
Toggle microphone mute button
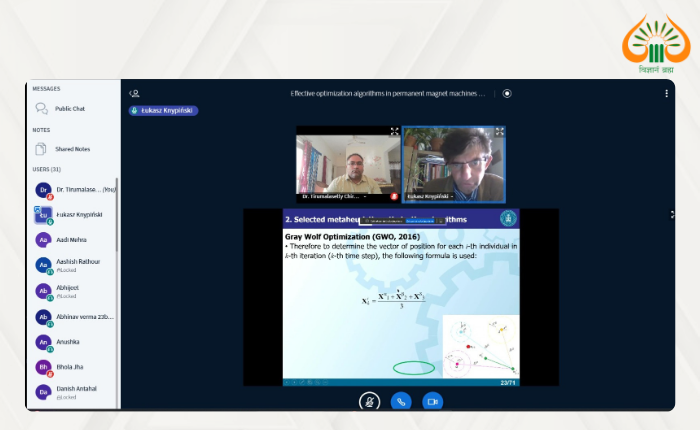click(369, 401)
